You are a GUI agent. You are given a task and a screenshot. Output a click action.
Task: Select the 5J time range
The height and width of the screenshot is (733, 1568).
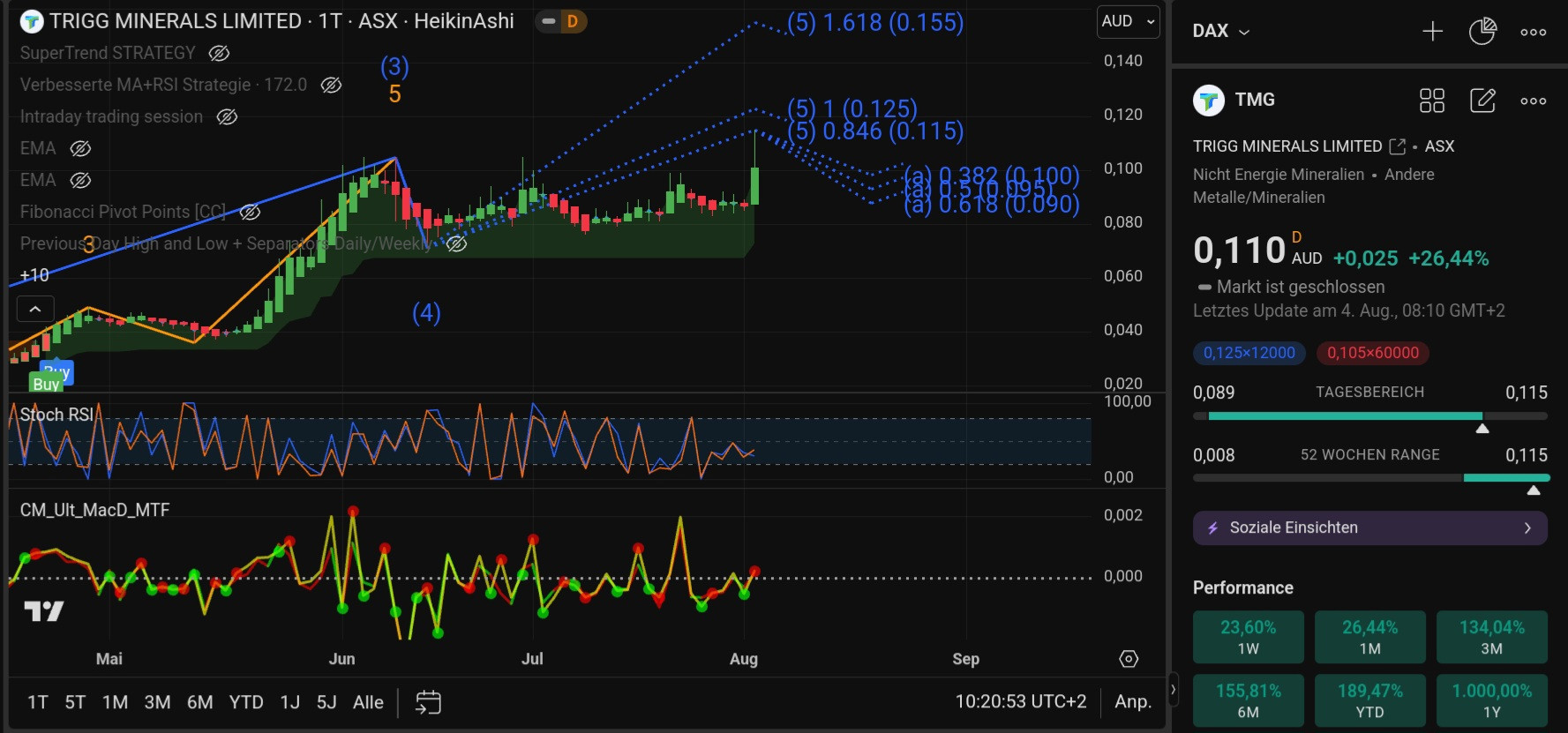326,702
